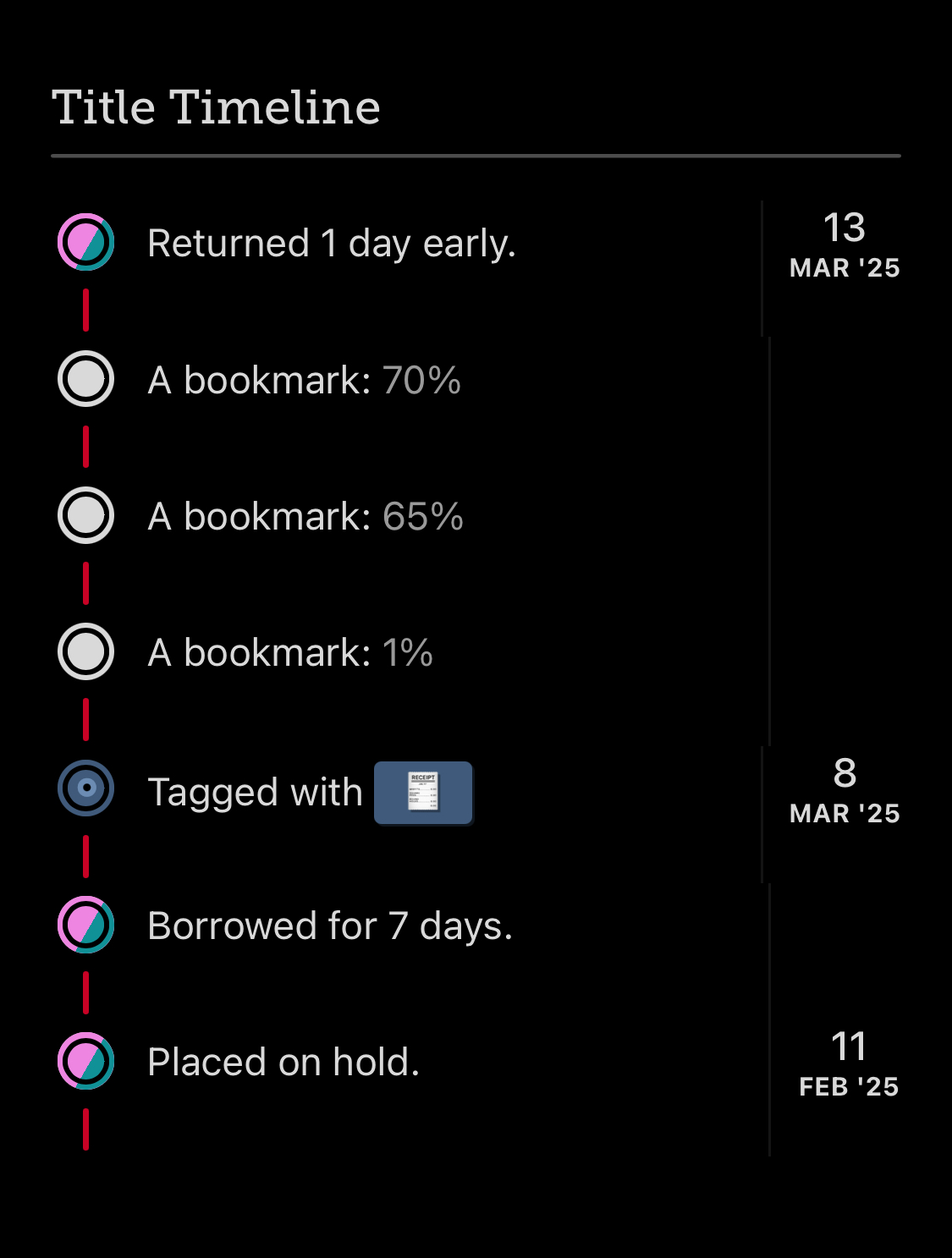The height and width of the screenshot is (1258, 952).
Task: Open the 'A bookmark: 70%' entry
Action: click(x=304, y=381)
